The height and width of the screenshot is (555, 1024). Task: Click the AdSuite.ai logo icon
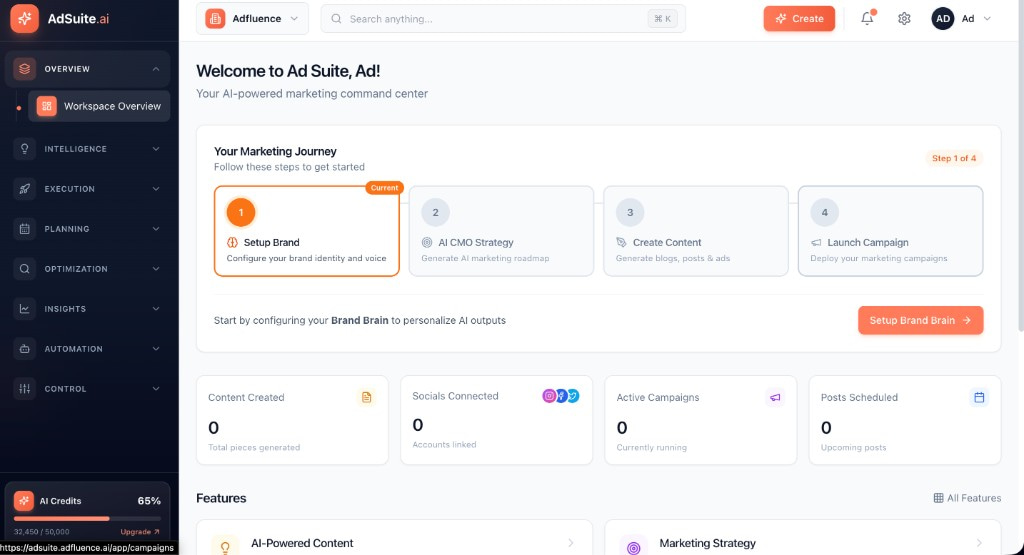pos(24,18)
